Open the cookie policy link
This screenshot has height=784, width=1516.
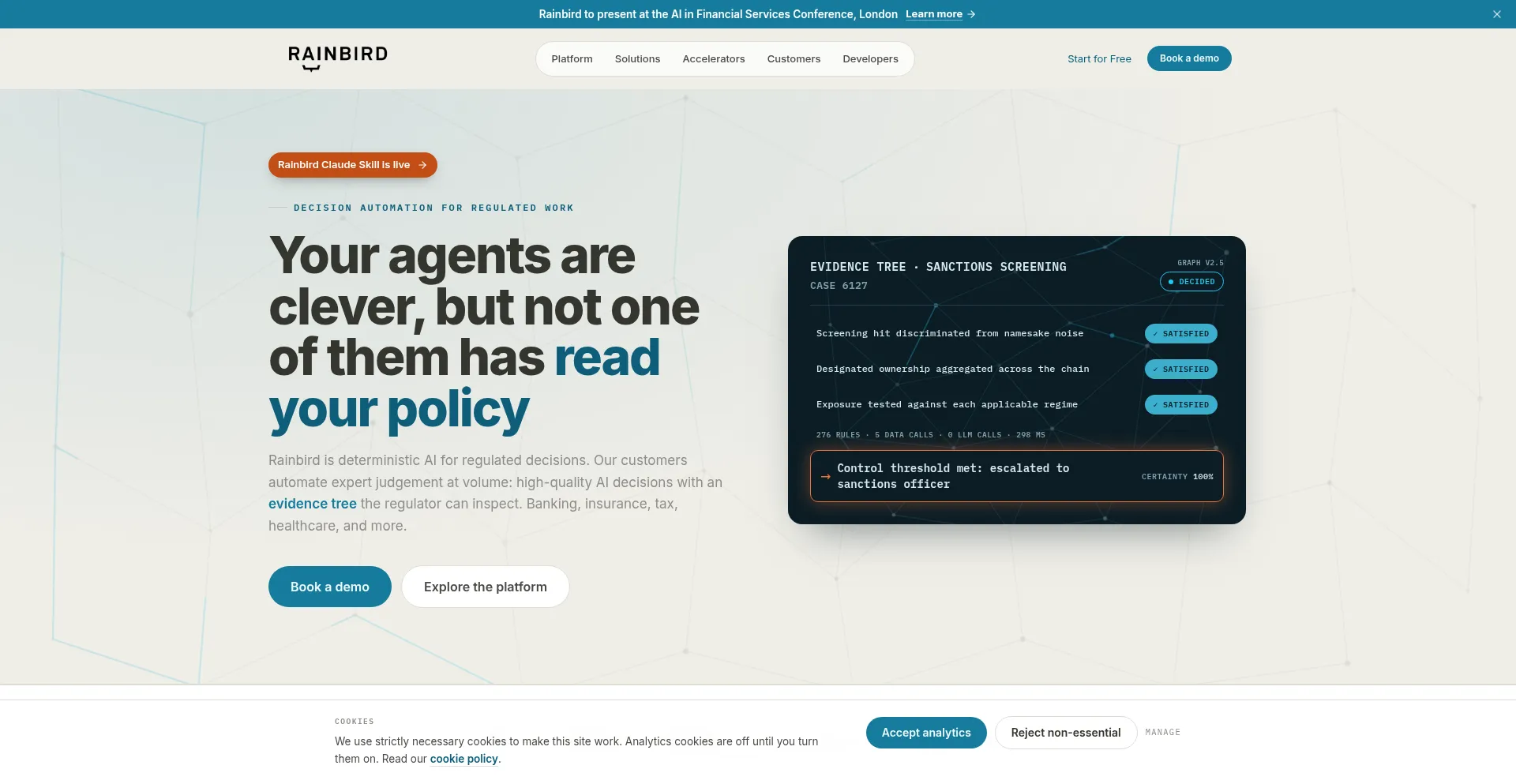click(464, 759)
